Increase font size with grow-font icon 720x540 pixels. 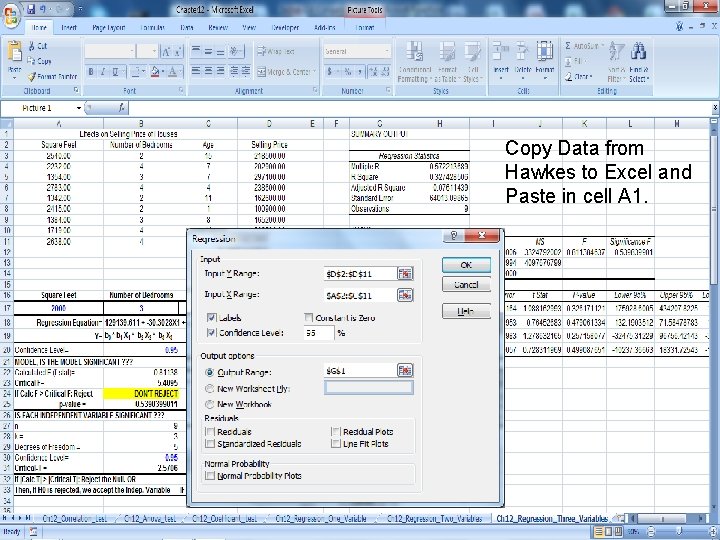tap(166, 52)
